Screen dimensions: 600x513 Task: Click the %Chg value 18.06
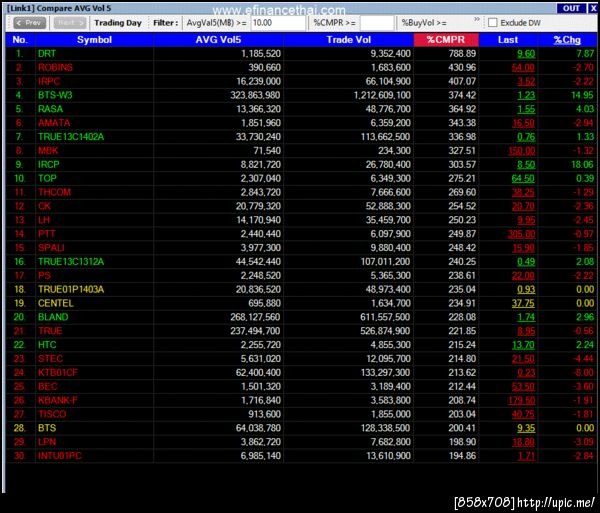click(582, 164)
